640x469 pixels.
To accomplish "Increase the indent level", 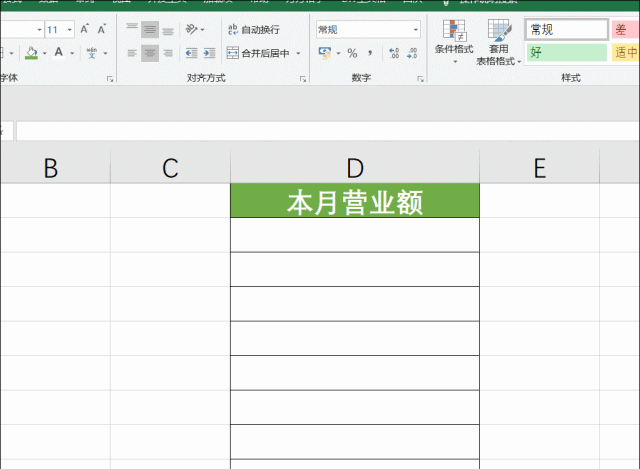I will (209, 53).
